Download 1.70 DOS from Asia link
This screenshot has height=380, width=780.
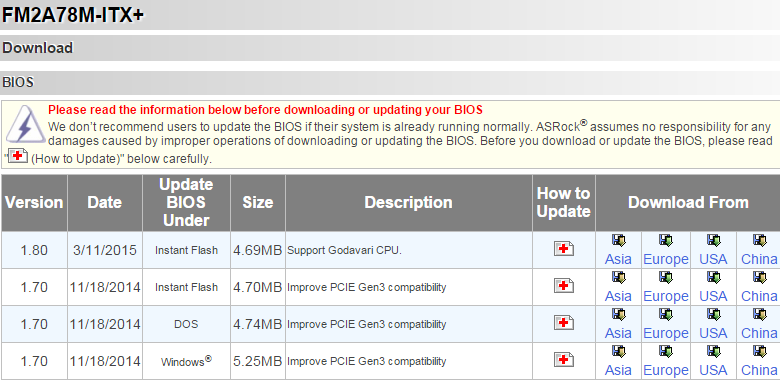coord(618,333)
